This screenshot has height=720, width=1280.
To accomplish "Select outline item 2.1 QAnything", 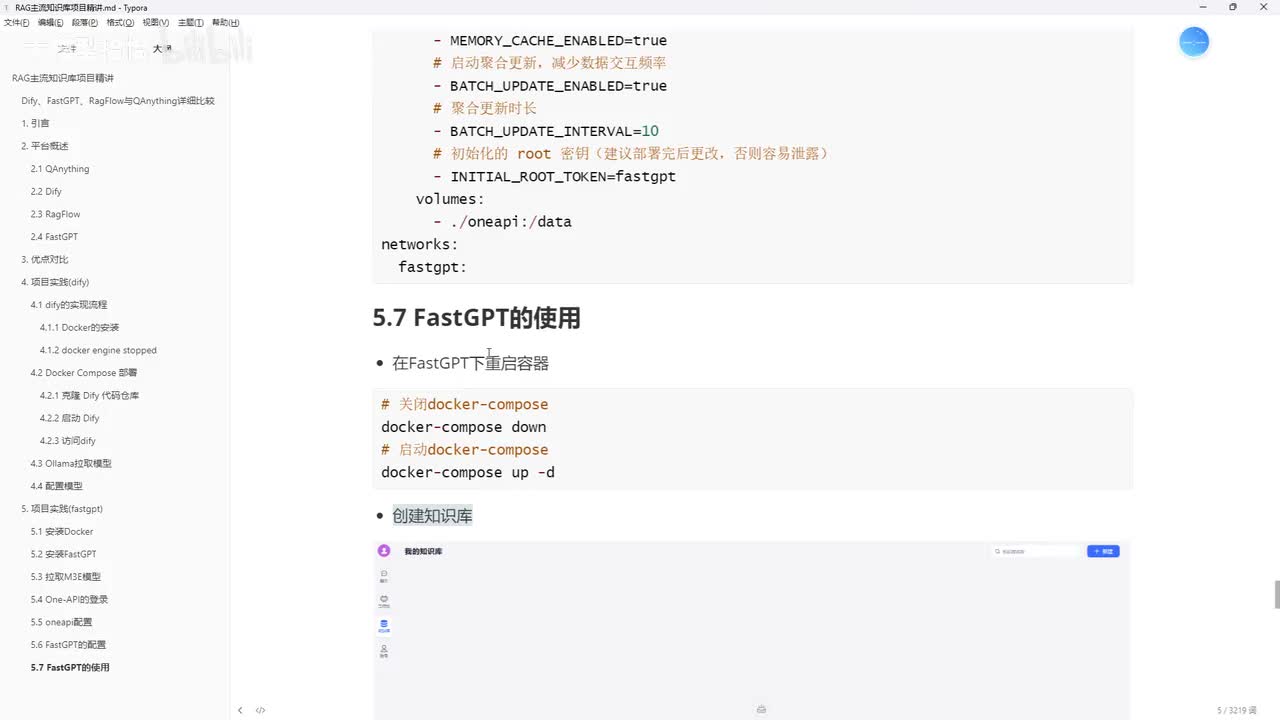I will 60,169.
